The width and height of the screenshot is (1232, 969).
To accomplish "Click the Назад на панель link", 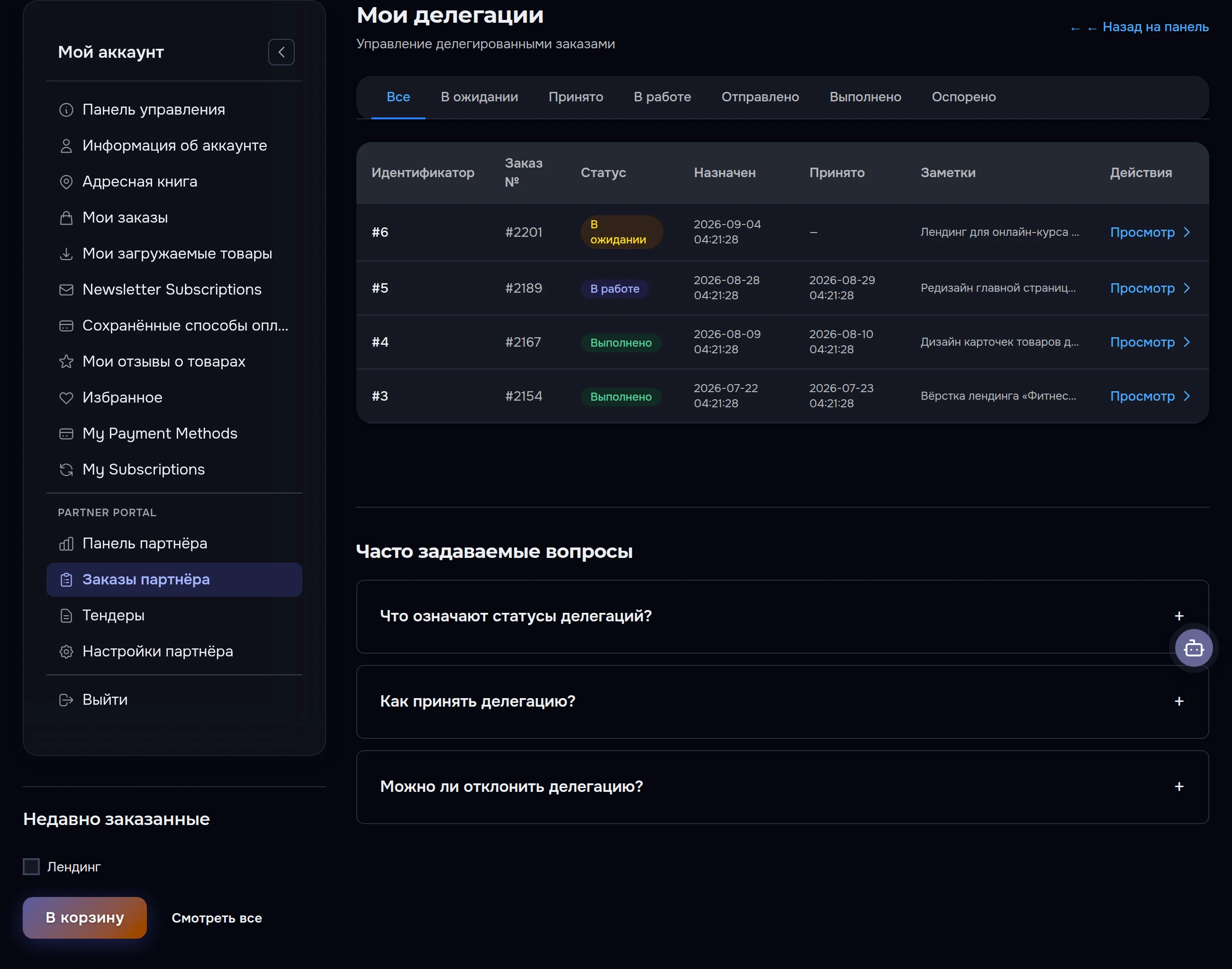I will [1140, 27].
